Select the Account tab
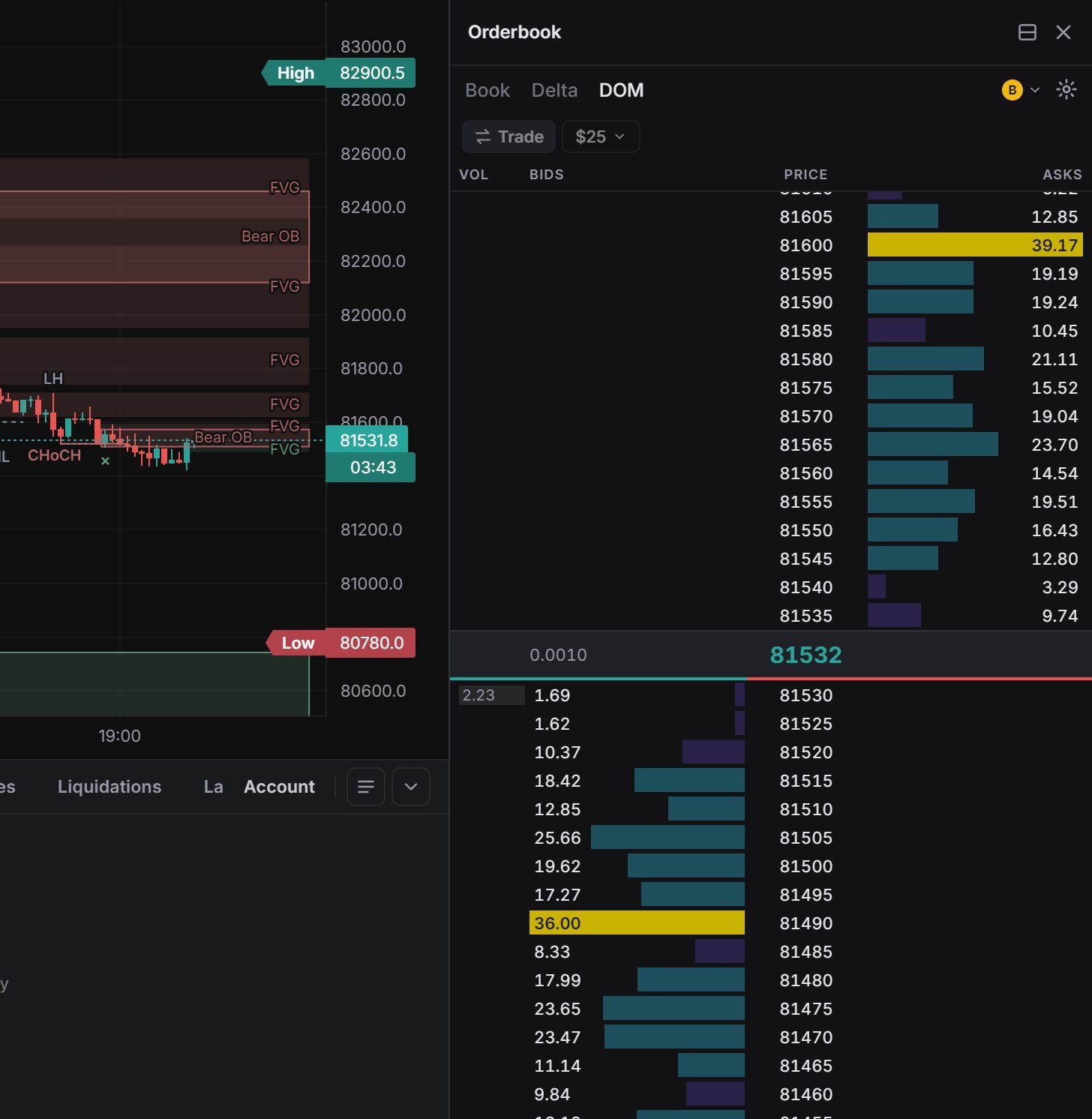Image resolution: width=1092 pixels, height=1119 pixels. (279, 787)
